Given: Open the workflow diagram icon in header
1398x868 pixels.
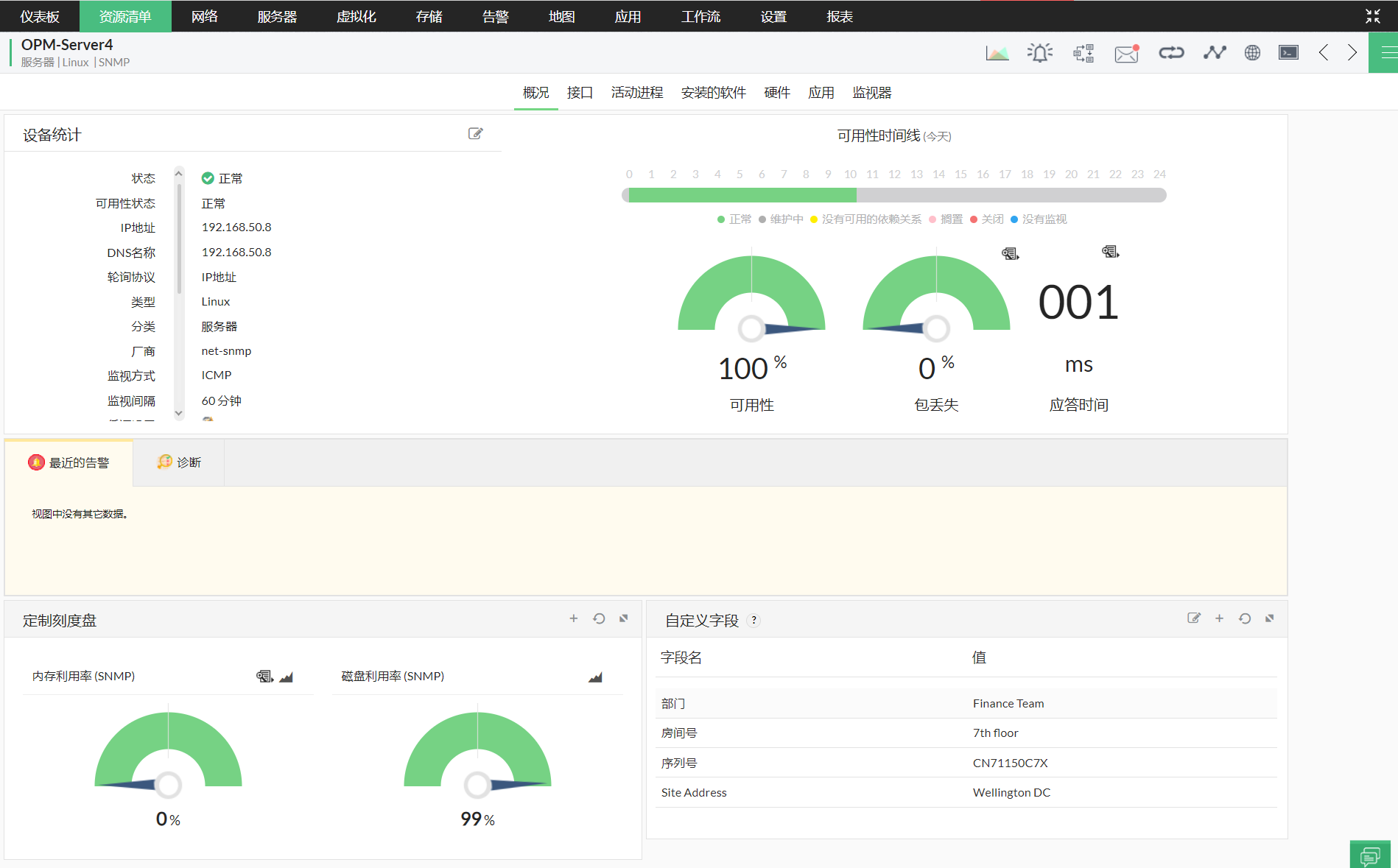Looking at the screenshot, I should coord(1083,53).
